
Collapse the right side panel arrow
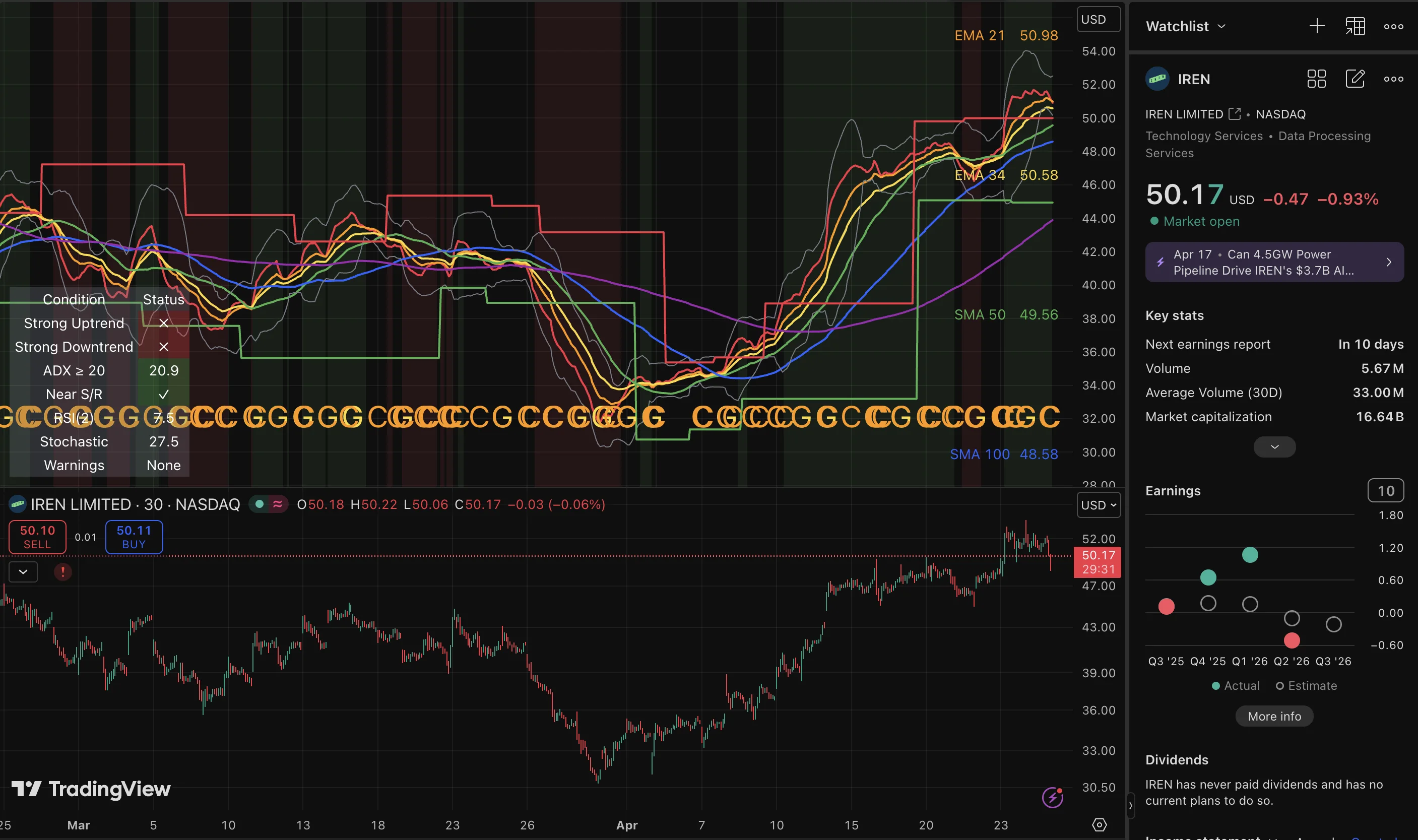(1130, 805)
